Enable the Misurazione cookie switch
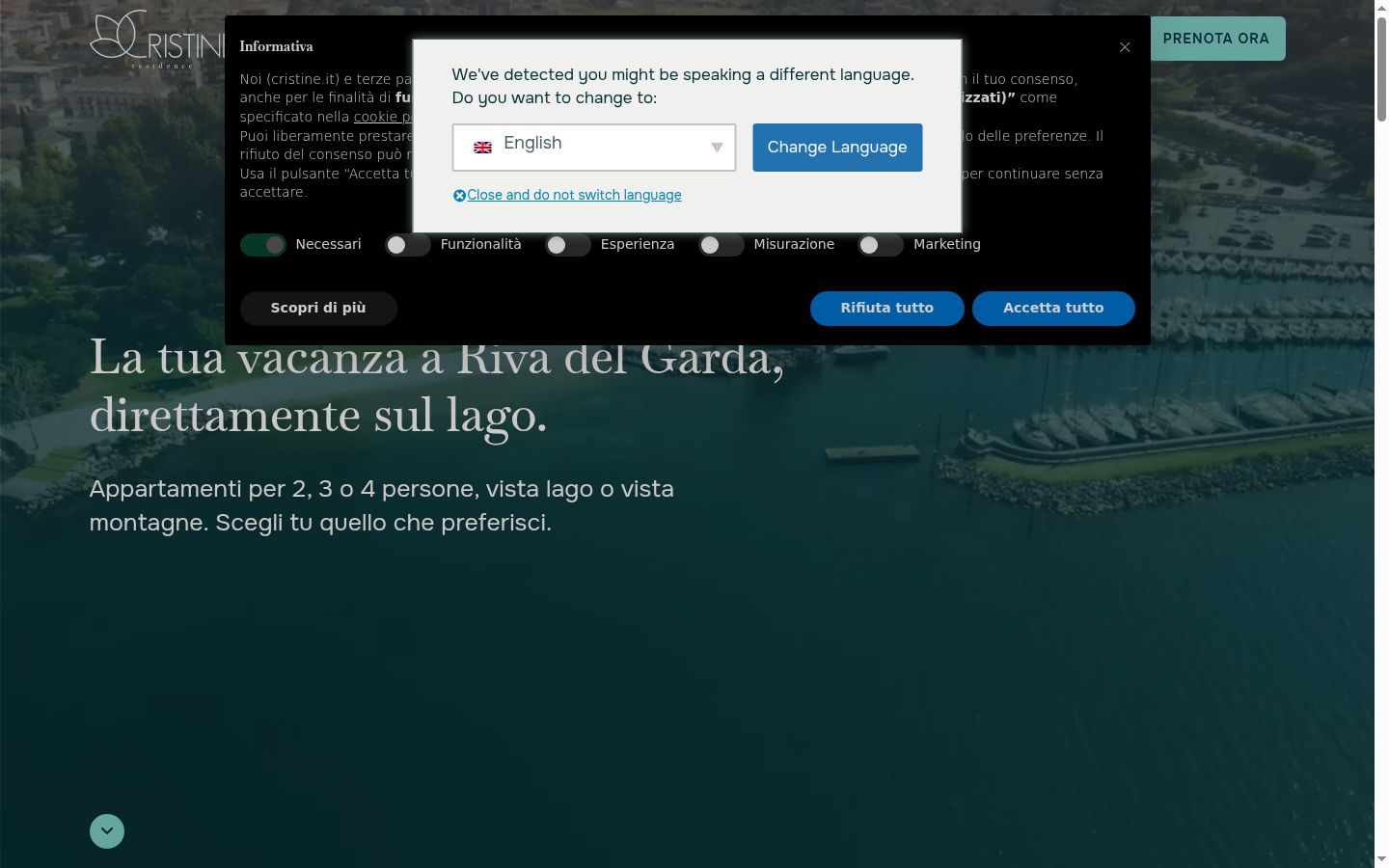Screen dimensions: 1389x868 point(722,245)
